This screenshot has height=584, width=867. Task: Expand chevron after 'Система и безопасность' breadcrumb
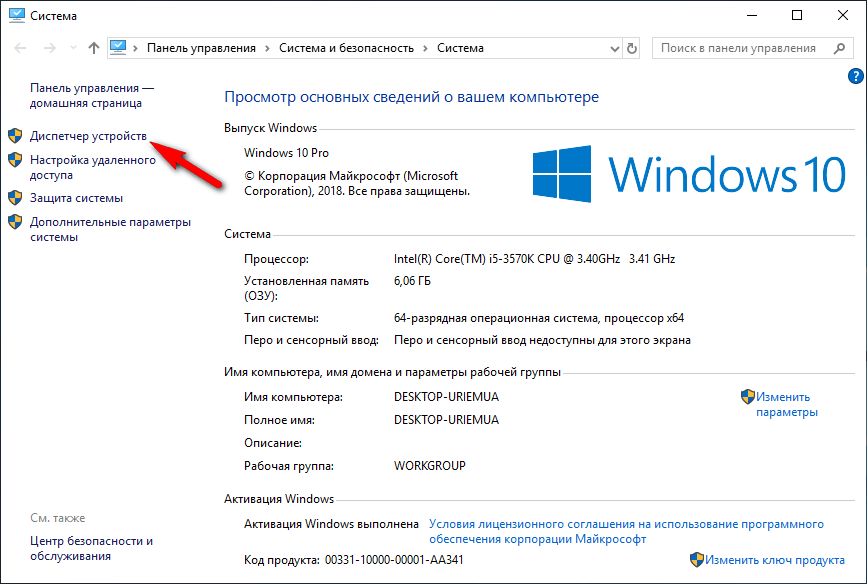[x=425, y=48]
